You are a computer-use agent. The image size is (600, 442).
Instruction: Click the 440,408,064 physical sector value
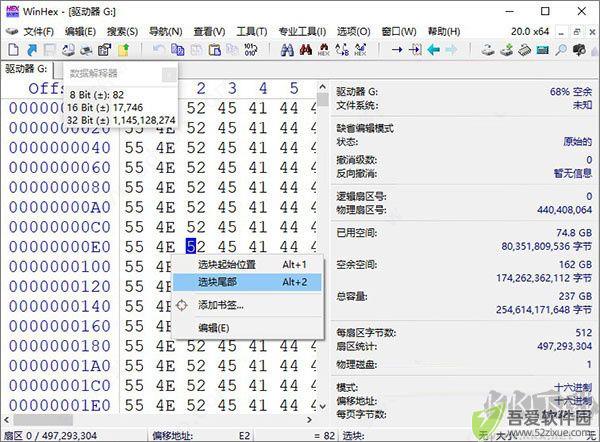coord(564,210)
